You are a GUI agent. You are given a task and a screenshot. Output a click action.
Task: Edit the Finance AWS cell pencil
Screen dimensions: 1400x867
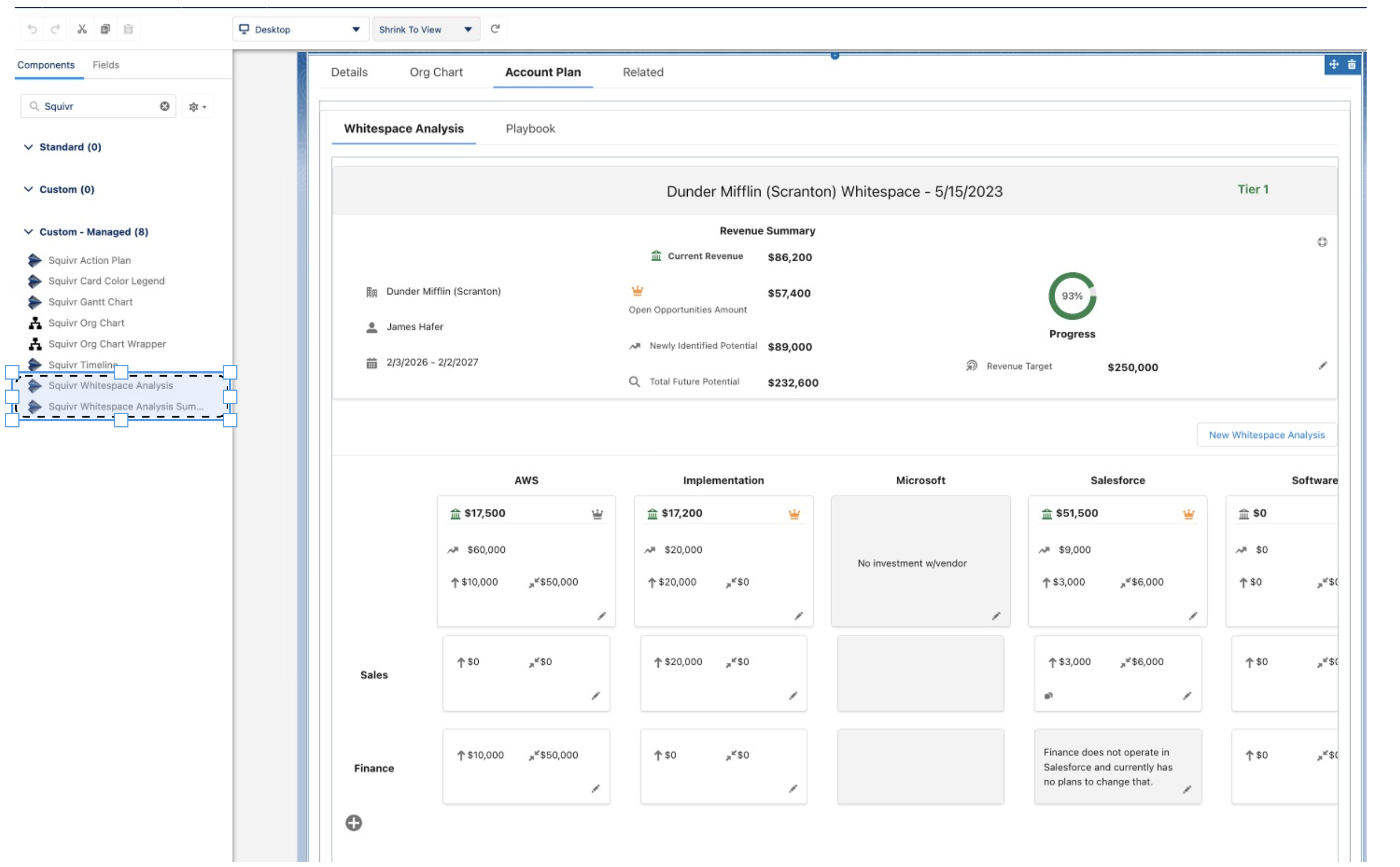point(595,789)
